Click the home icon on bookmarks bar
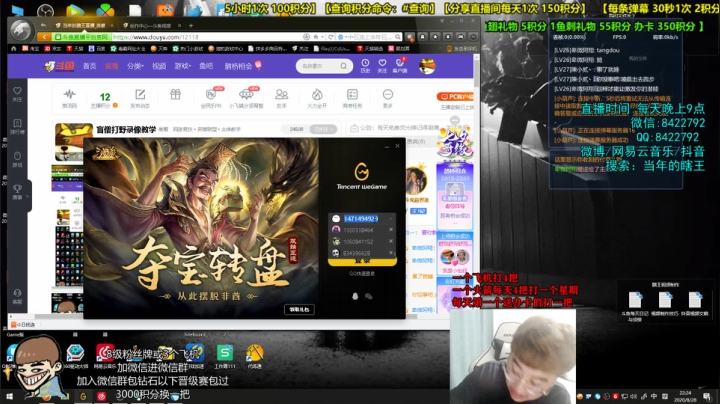This screenshot has height=404, width=720. pyautogui.click(x=14, y=48)
